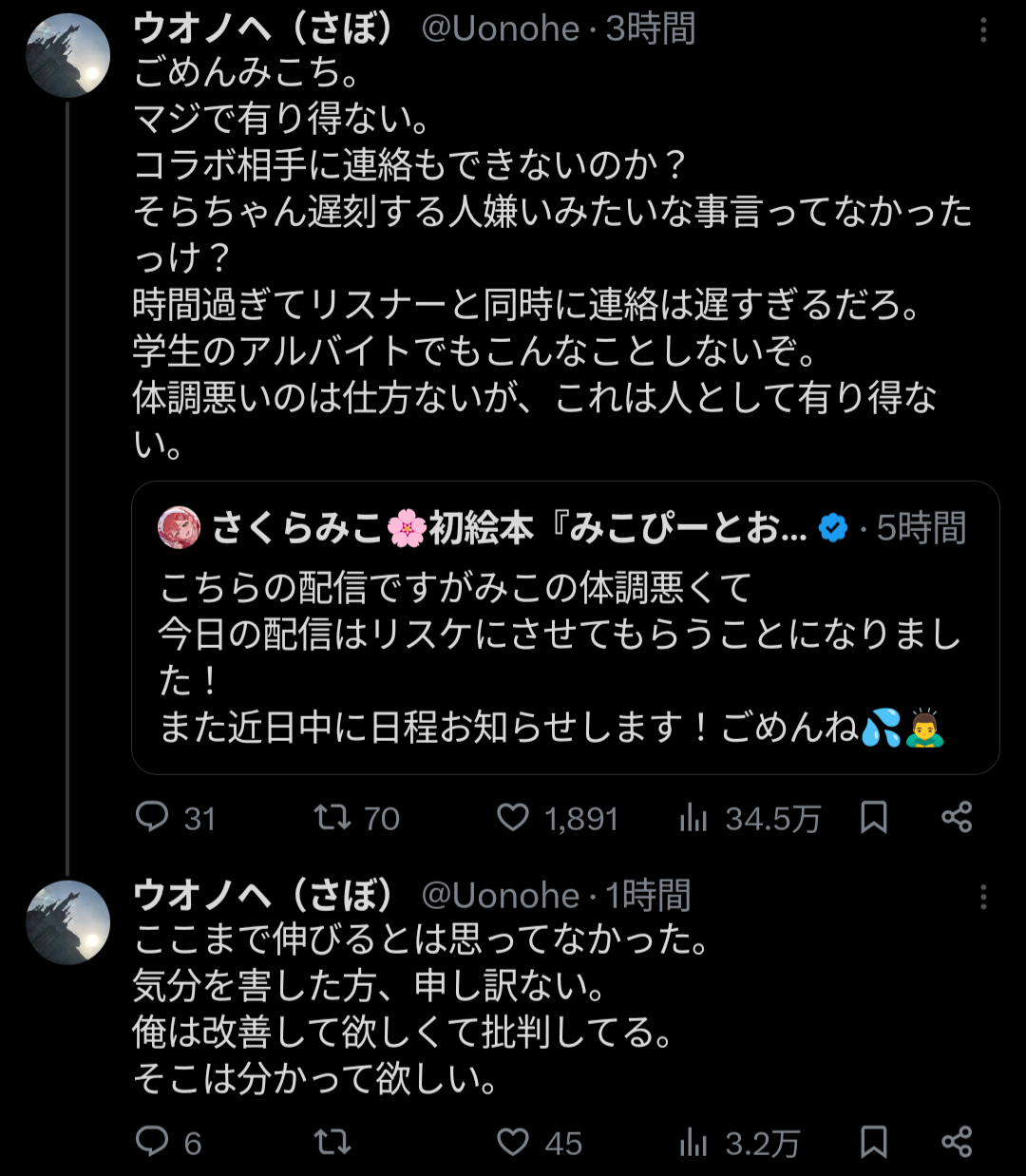Screen dimensions: 1026x1176
Task: Open more options for the second tweet
Action: [x=983, y=897]
